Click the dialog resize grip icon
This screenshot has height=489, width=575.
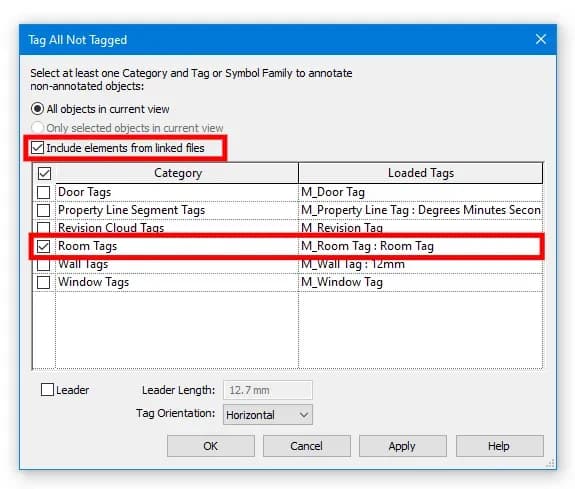[x=550, y=463]
